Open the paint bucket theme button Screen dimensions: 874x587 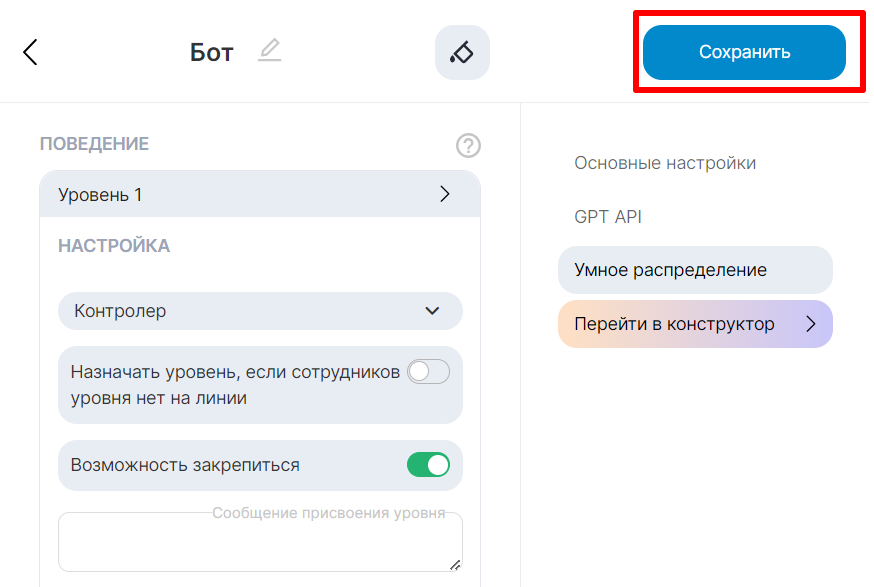tap(462, 52)
